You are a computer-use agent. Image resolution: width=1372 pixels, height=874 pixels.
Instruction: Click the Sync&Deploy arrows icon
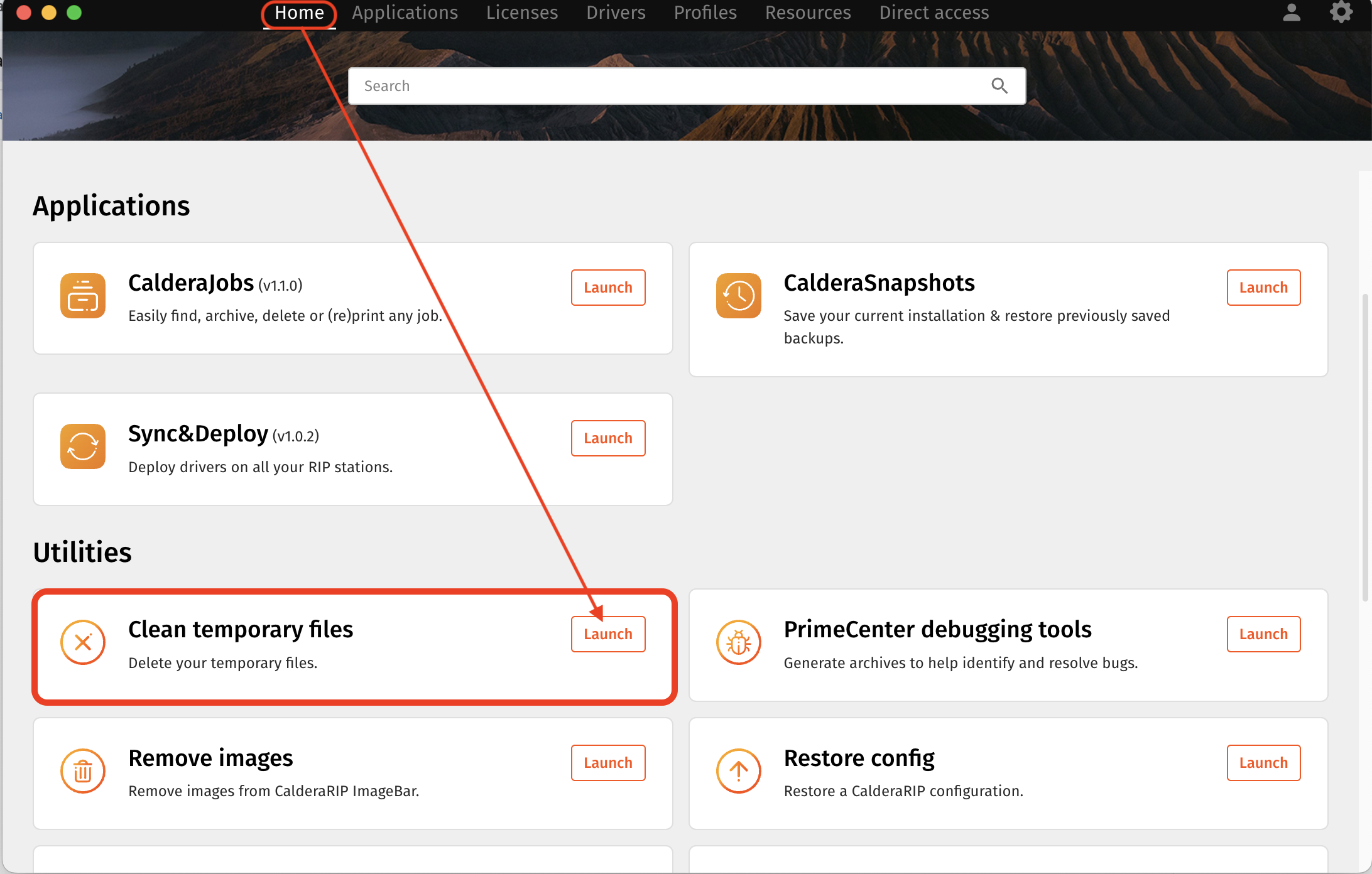click(x=83, y=446)
